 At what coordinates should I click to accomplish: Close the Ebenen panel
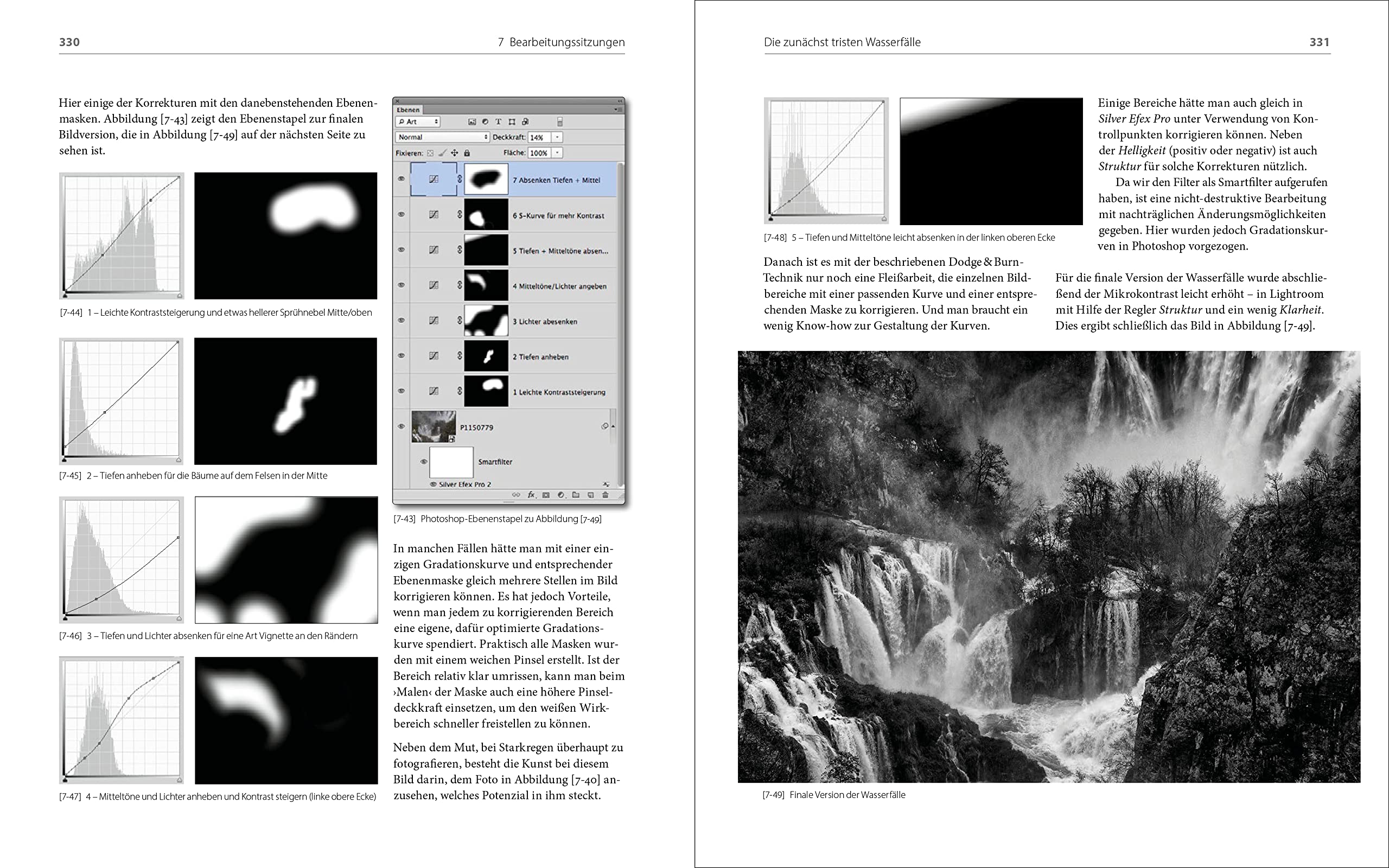click(397, 101)
